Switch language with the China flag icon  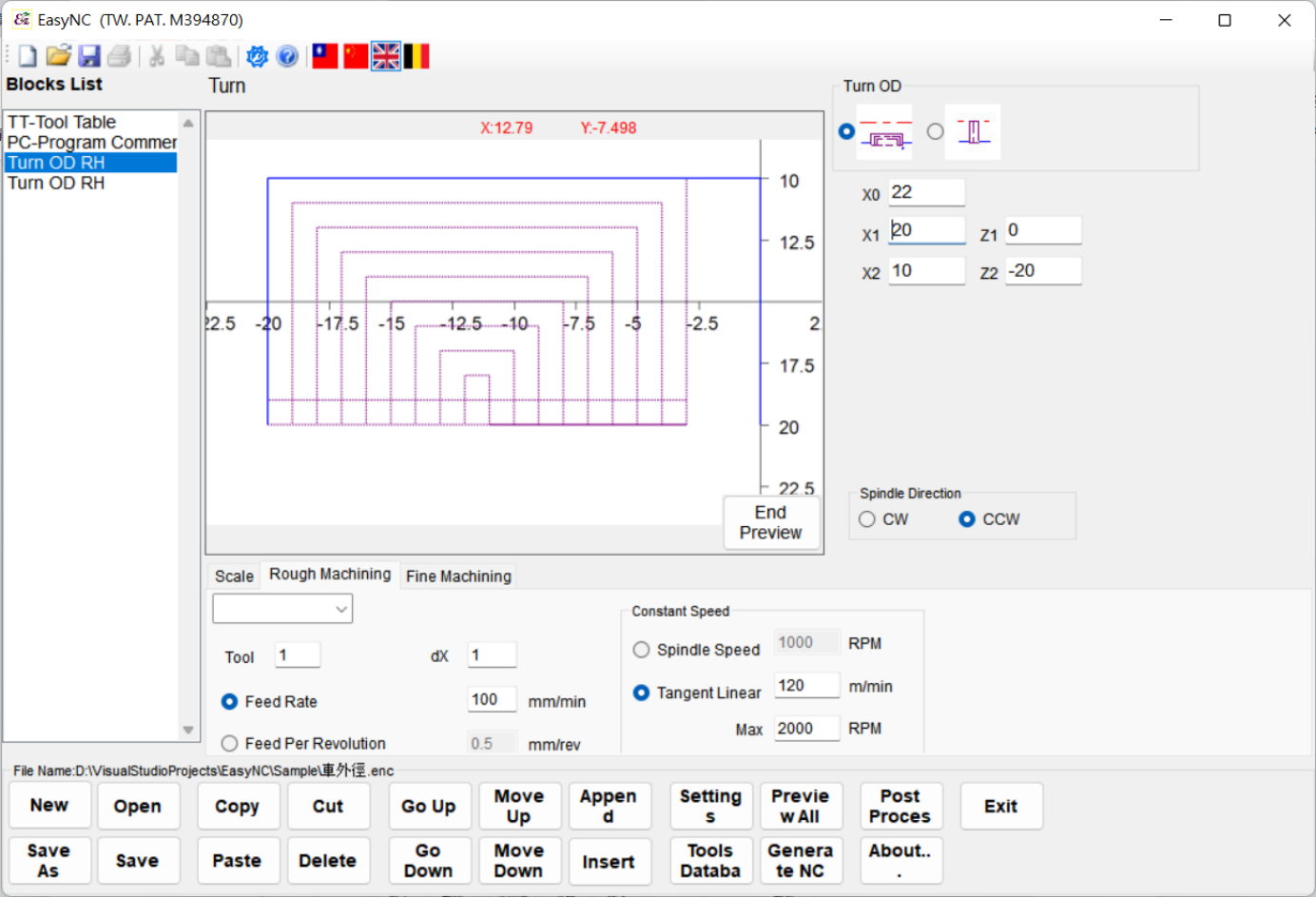pyautogui.click(x=356, y=56)
